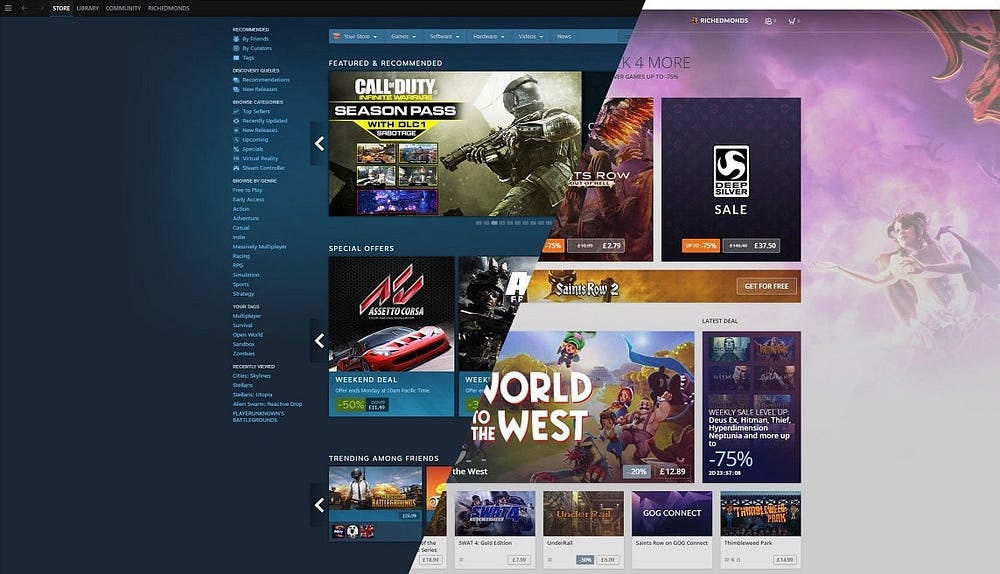
Task: Open the hamburger menu in Steam's title bar
Action: [8, 8]
